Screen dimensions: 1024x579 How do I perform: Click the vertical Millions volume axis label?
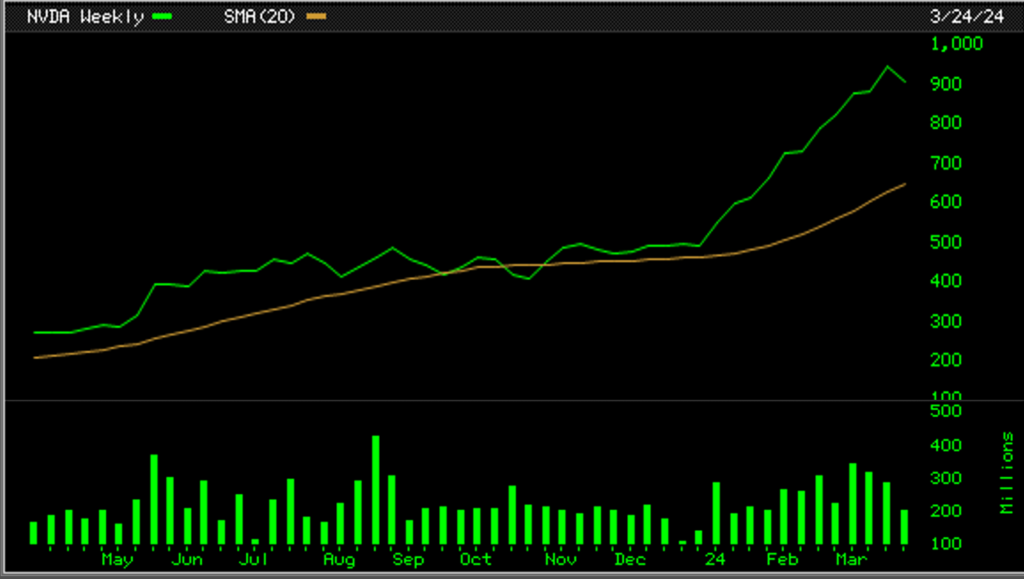(x=1006, y=473)
